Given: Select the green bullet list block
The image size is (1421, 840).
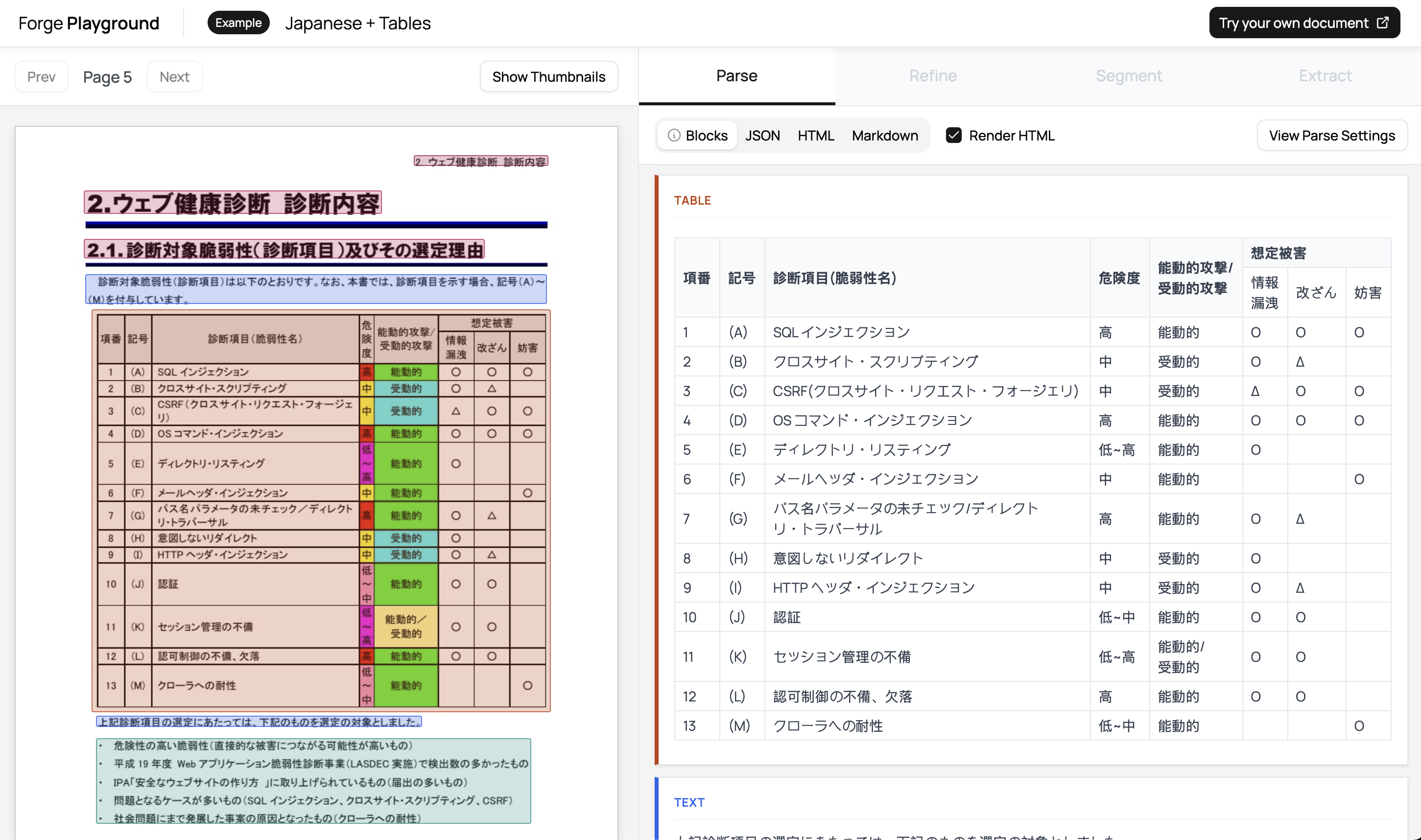Looking at the screenshot, I should 313,781.
